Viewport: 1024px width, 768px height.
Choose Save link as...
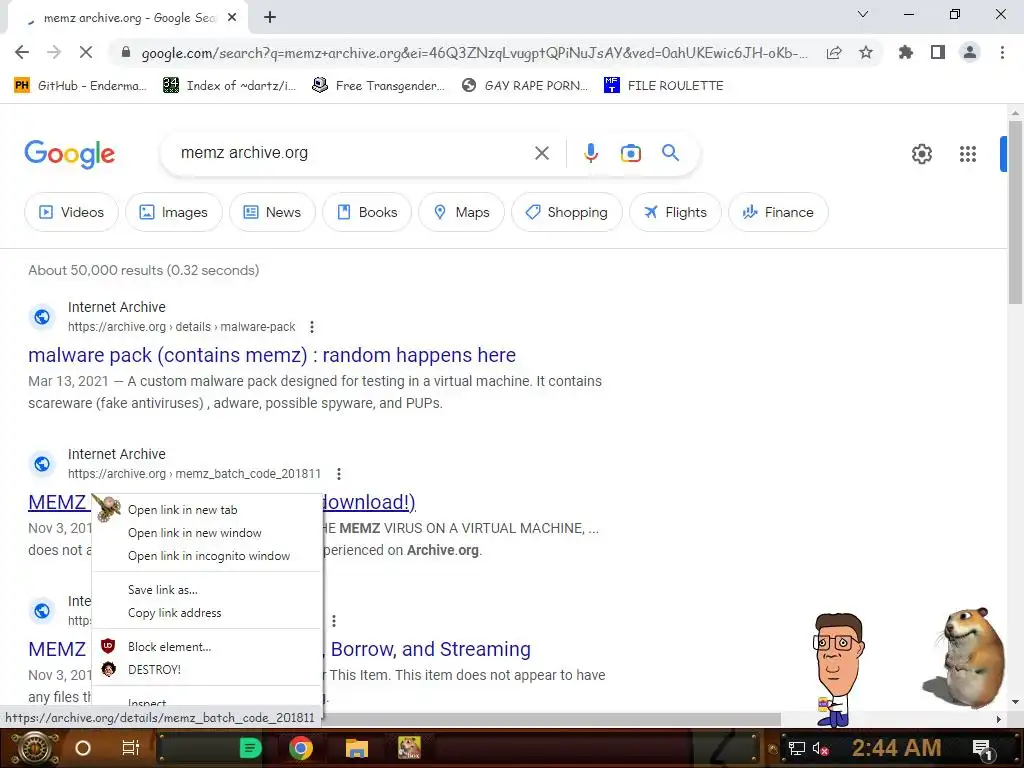coord(207,590)
